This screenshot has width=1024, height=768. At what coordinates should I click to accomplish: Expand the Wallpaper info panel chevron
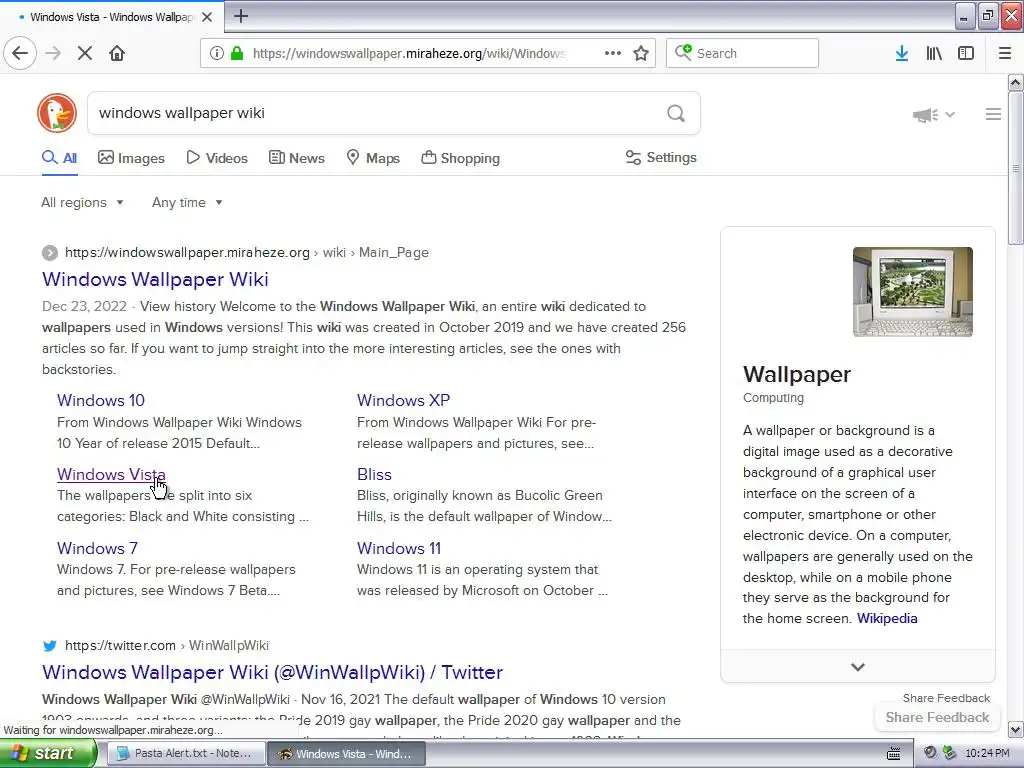pos(858,667)
